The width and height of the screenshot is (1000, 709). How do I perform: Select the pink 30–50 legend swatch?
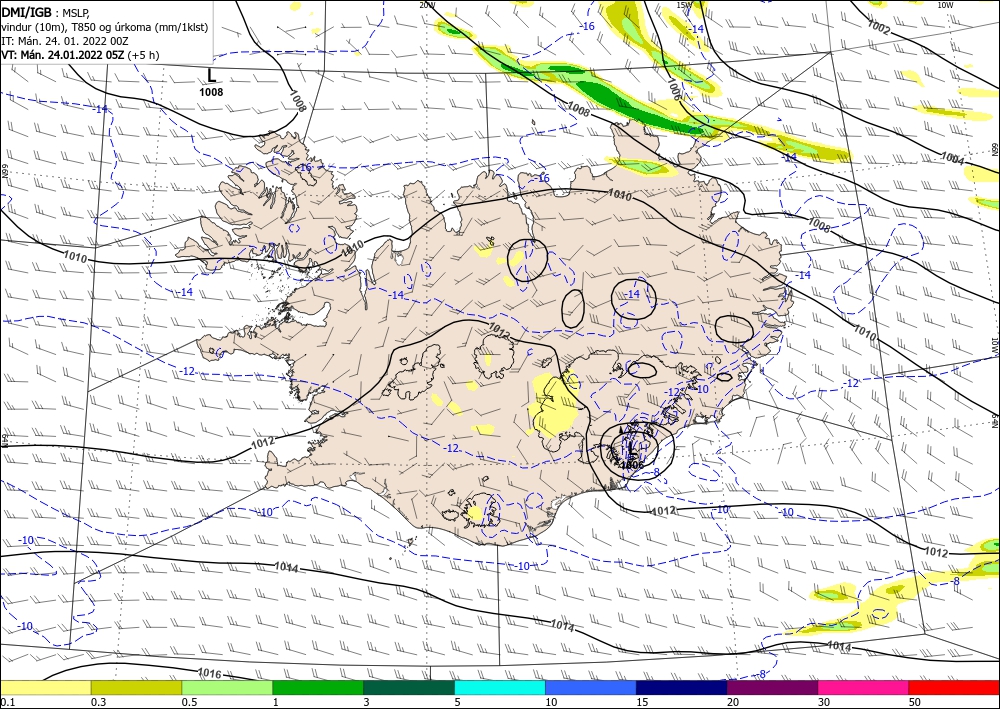864,688
